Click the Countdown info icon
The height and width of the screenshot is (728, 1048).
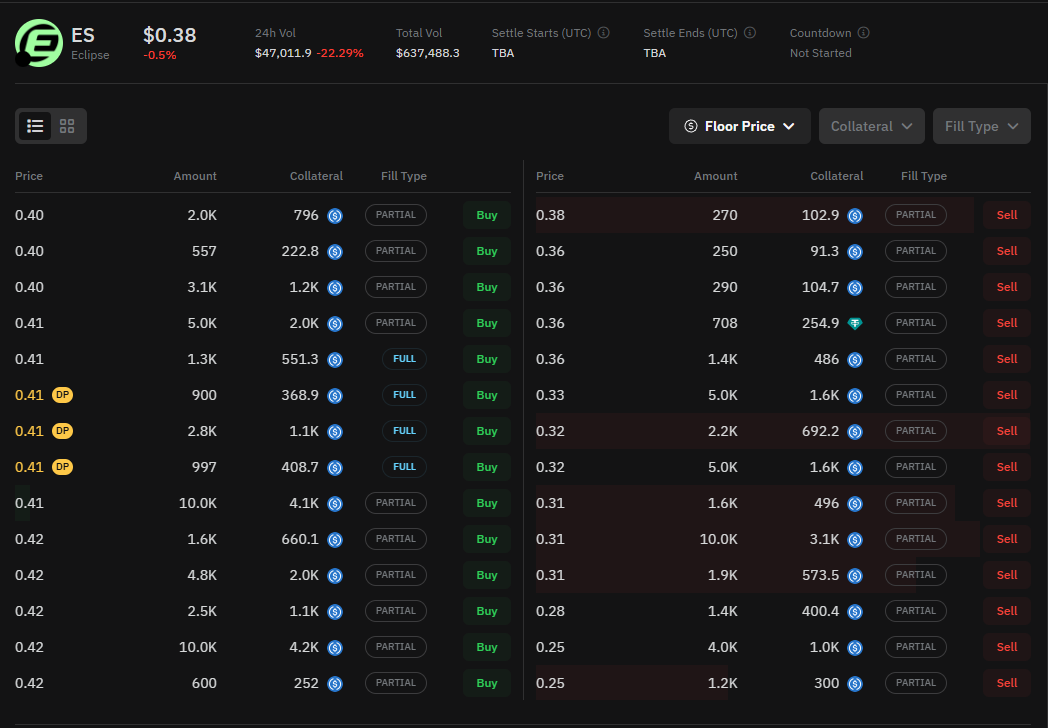pos(862,32)
